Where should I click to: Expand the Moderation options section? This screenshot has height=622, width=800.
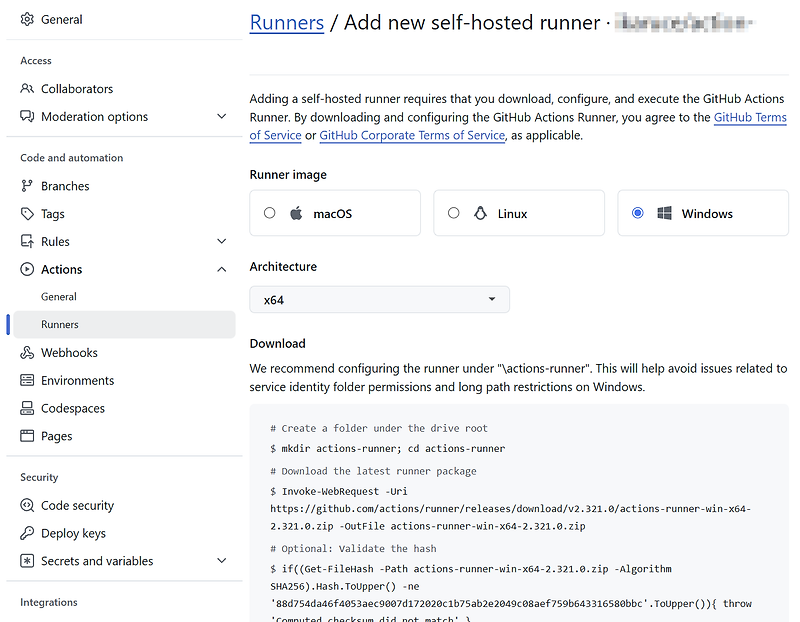pyautogui.click(x=221, y=117)
